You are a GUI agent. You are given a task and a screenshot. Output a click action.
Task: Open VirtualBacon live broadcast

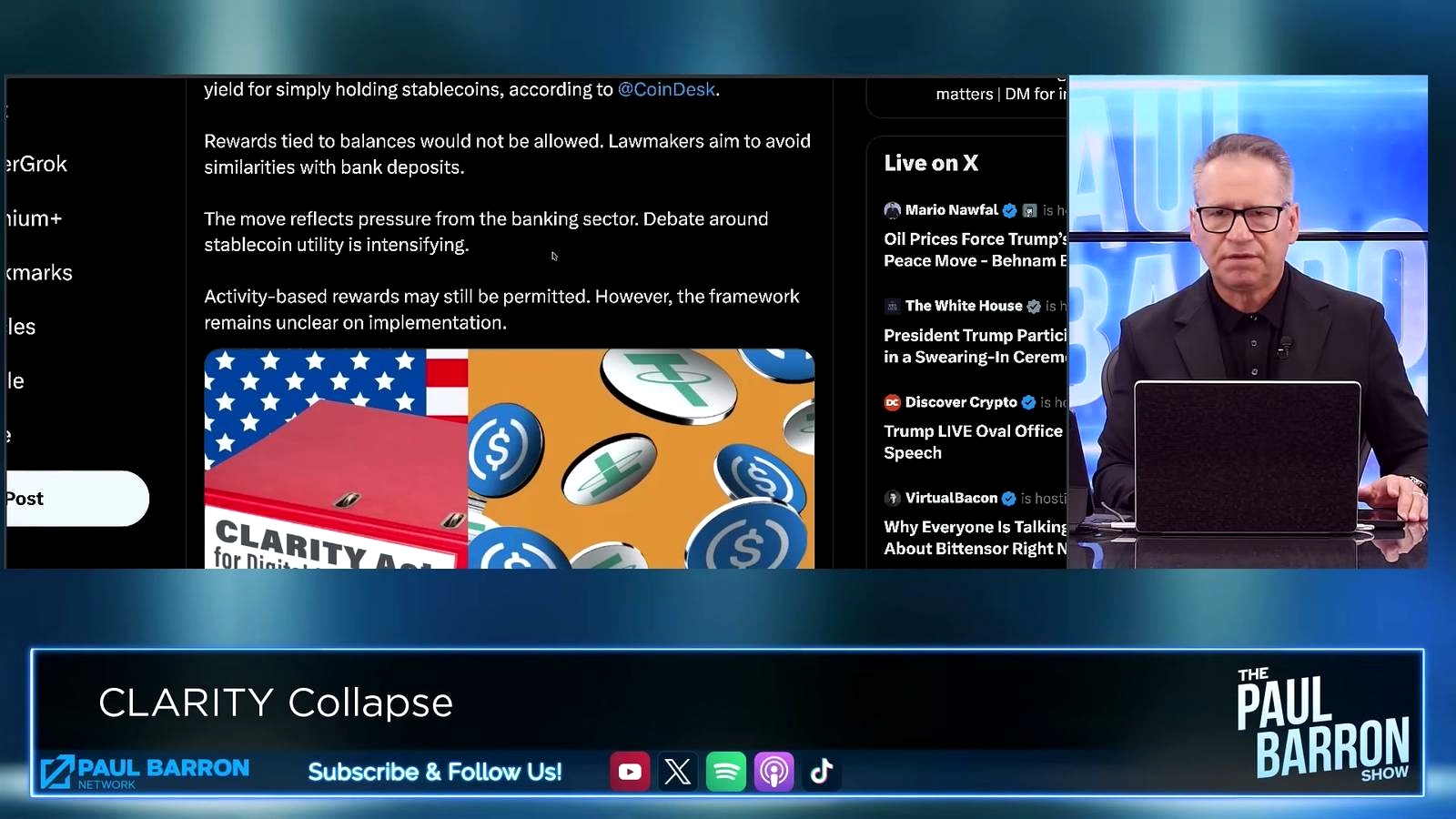pyautogui.click(x=975, y=523)
